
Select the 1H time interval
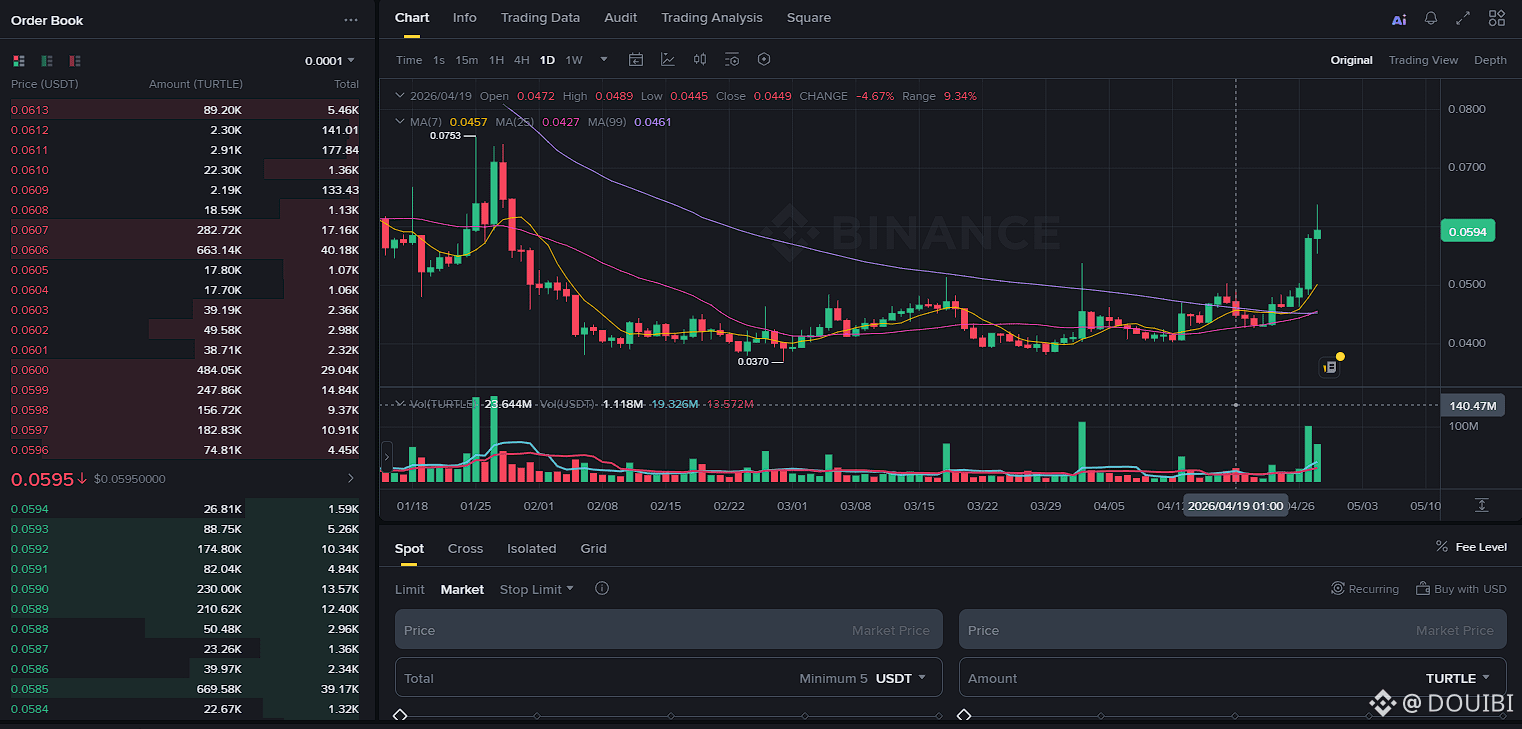[x=497, y=60]
